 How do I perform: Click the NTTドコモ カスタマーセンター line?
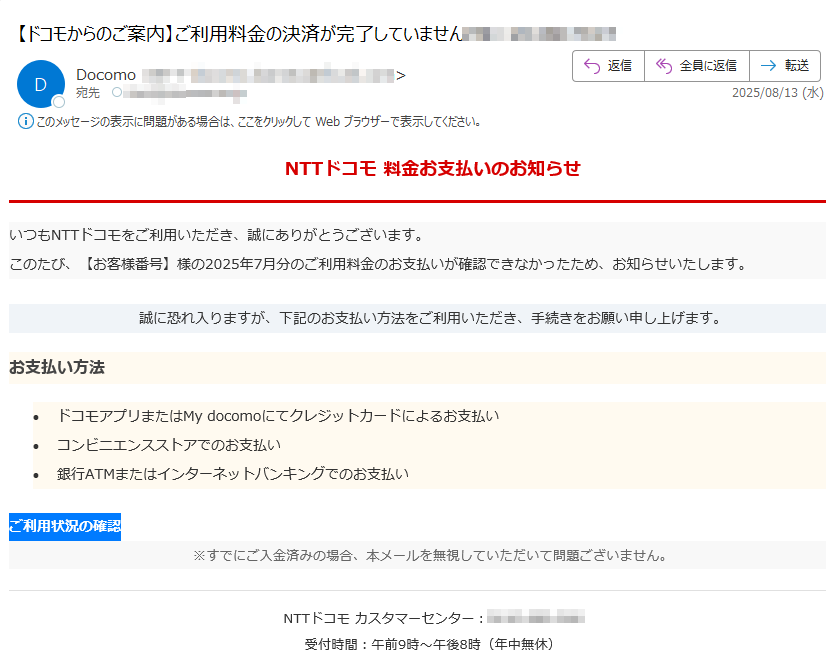[434, 618]
